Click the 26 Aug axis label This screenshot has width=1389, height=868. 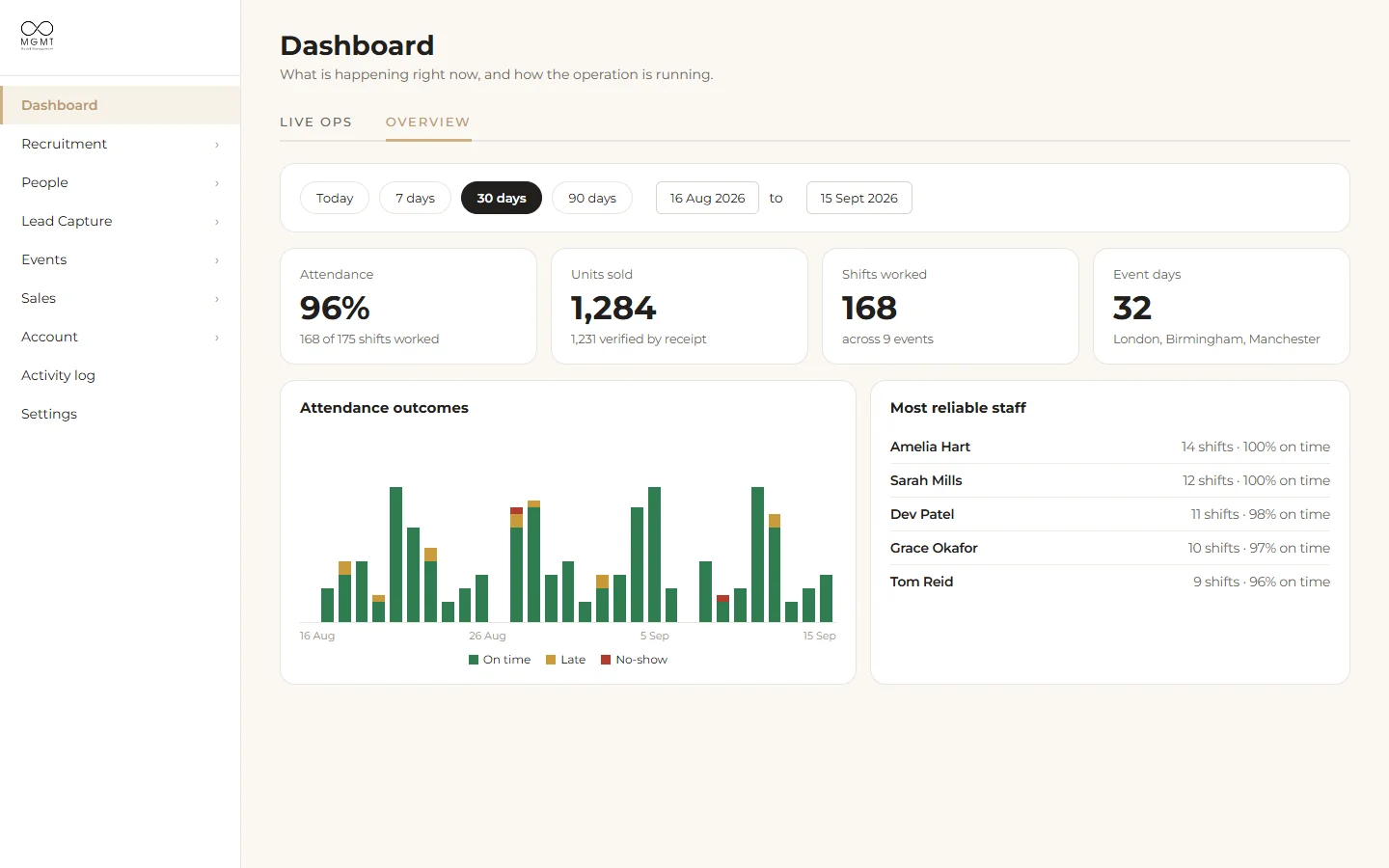[x=487, y=636]
